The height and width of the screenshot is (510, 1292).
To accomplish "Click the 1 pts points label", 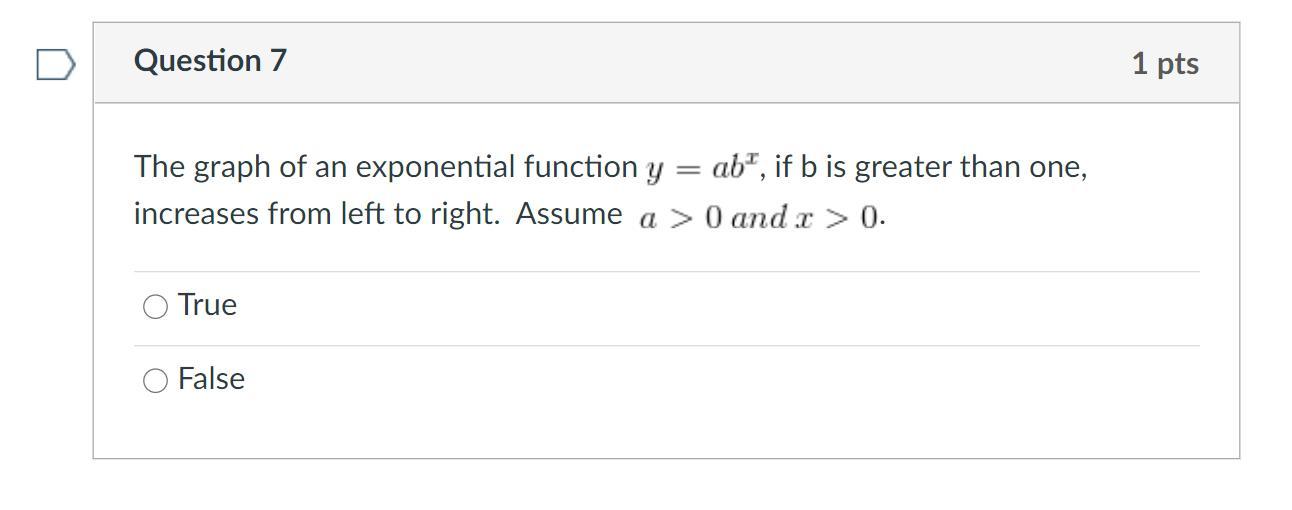I will click(x=1165, y=63).
